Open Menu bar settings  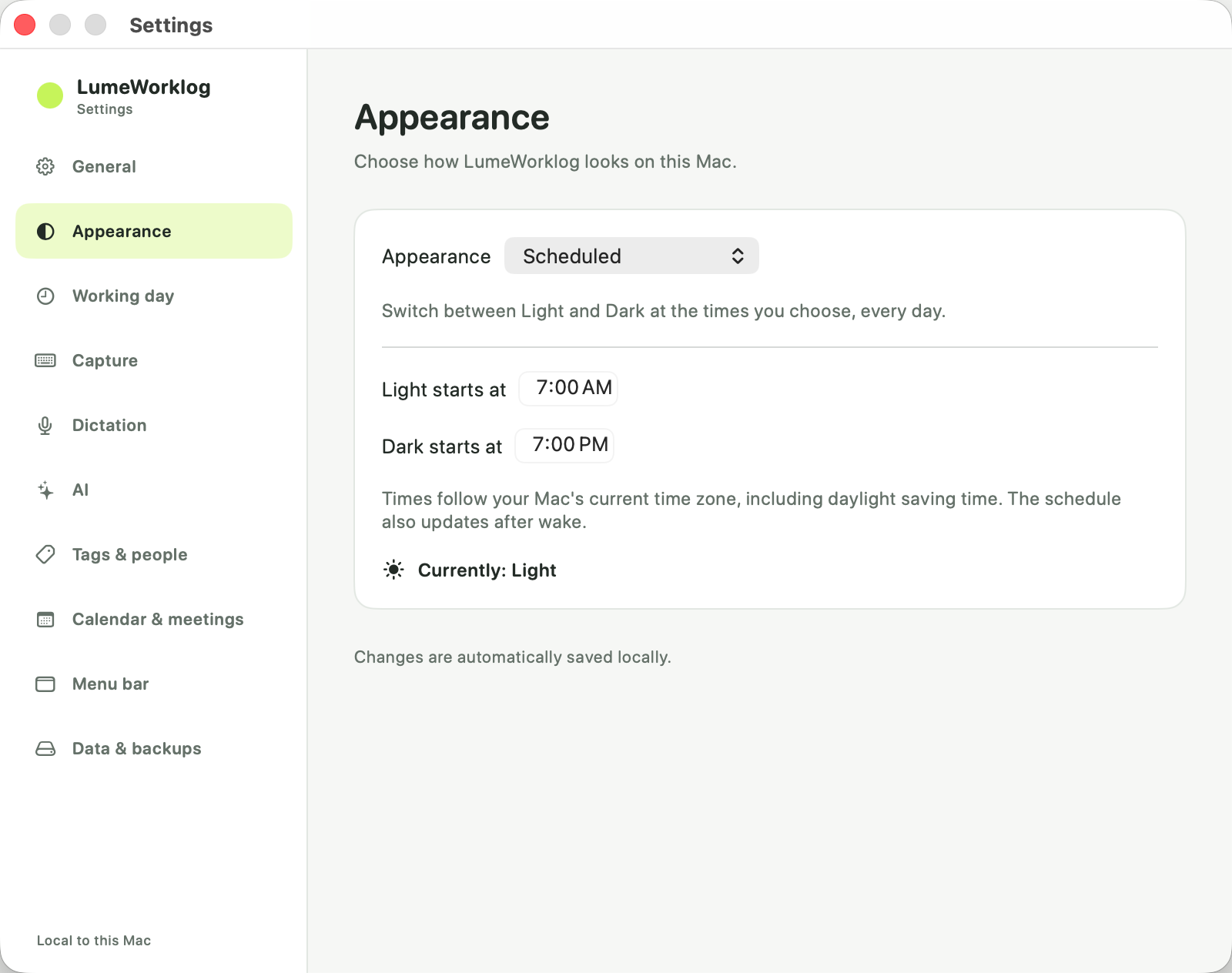pyautogui.click(x=154, y=684)
